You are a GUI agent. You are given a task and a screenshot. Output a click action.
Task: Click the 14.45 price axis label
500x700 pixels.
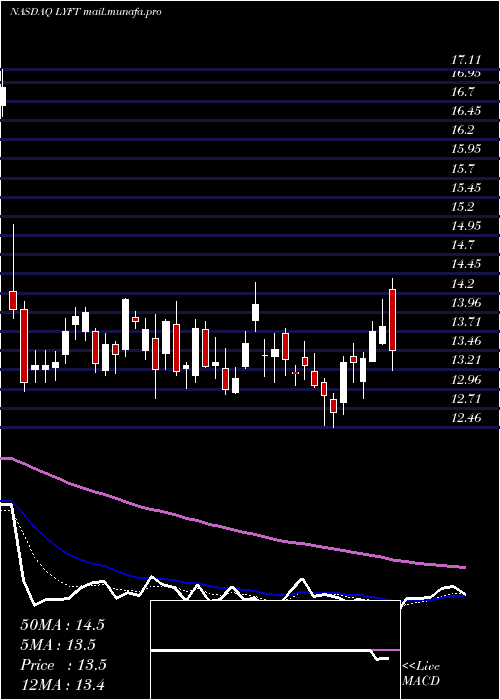[466, 264]
